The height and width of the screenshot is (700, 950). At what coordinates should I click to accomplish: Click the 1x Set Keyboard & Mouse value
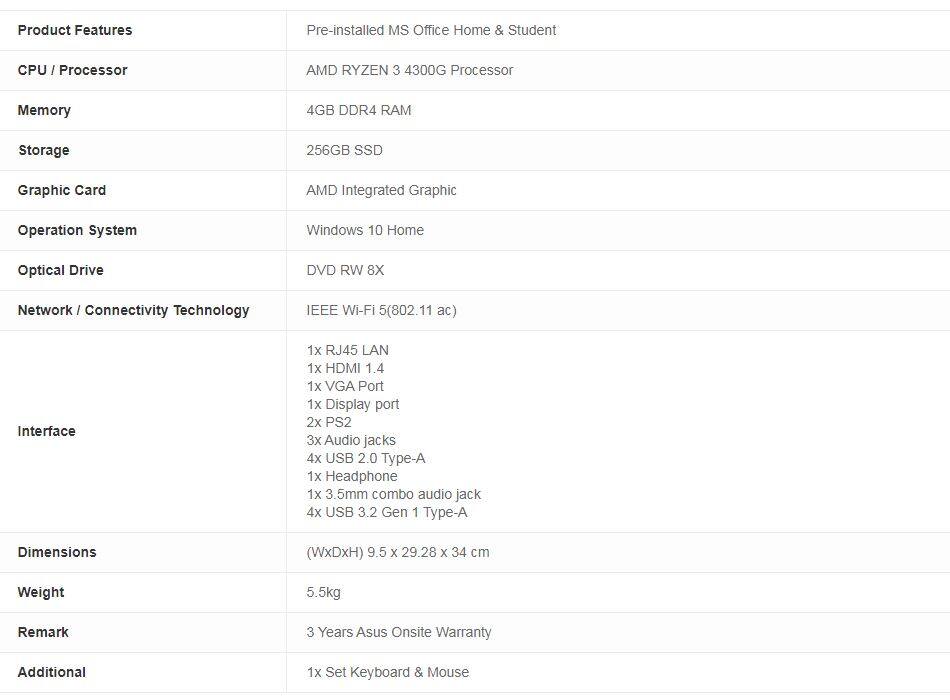click(x=387, y=672)
